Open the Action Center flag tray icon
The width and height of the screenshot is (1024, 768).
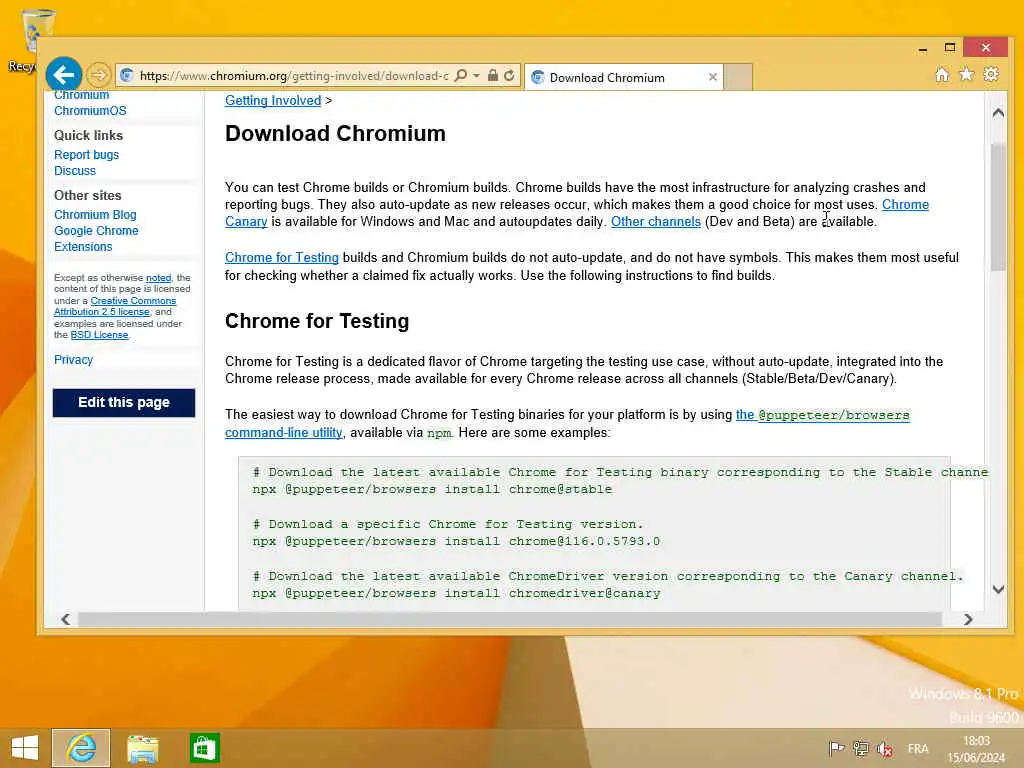point(836,749)
